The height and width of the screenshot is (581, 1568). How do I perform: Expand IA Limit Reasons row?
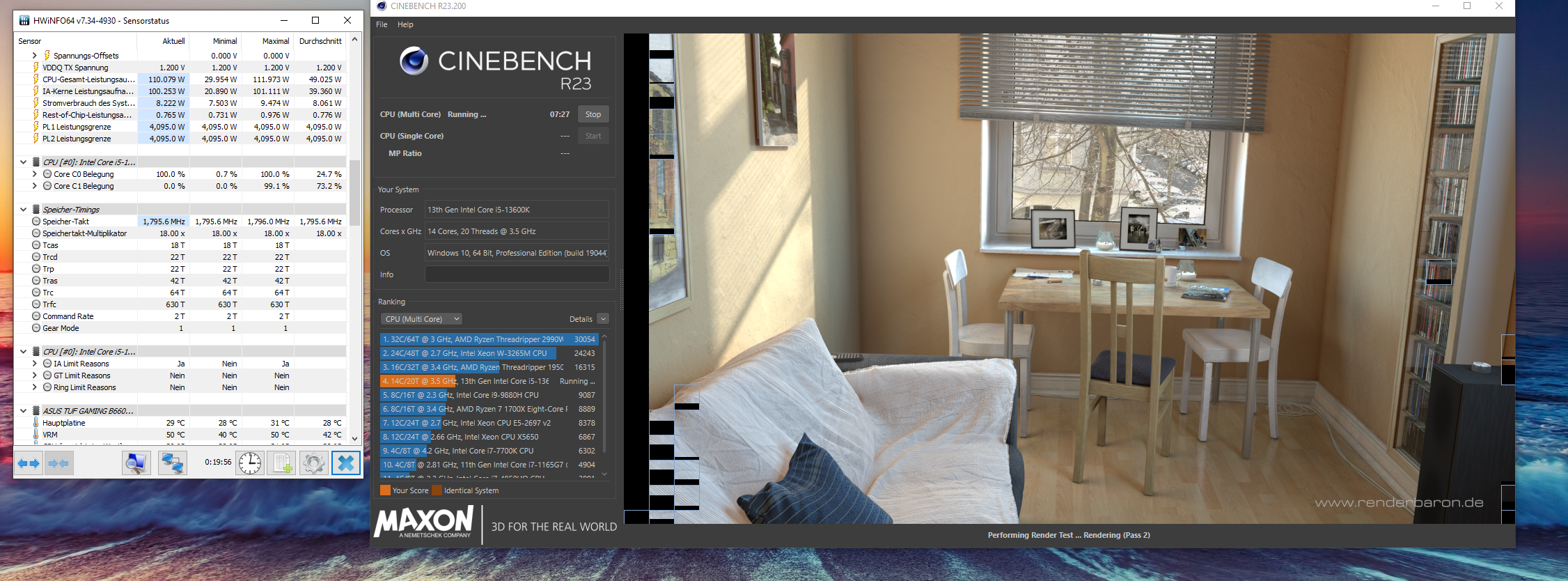(x=35, y=364)
